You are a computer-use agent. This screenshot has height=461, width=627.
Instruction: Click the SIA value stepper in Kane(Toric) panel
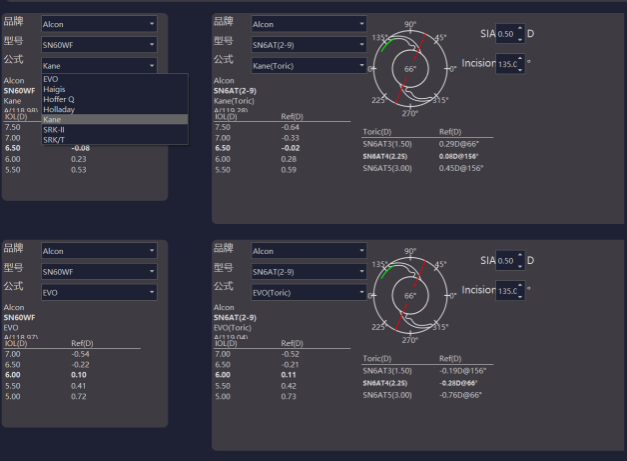tap(510, 34)
